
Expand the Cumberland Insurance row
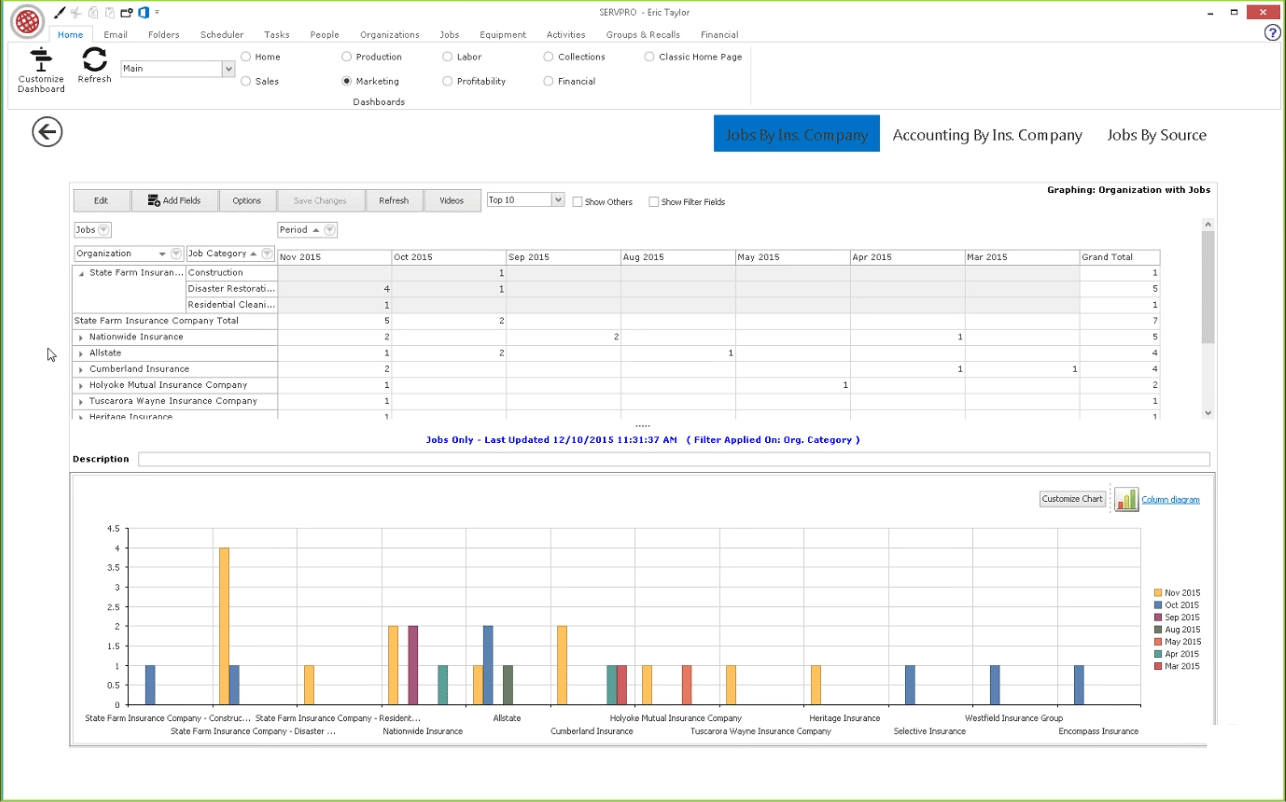(81, 370)
